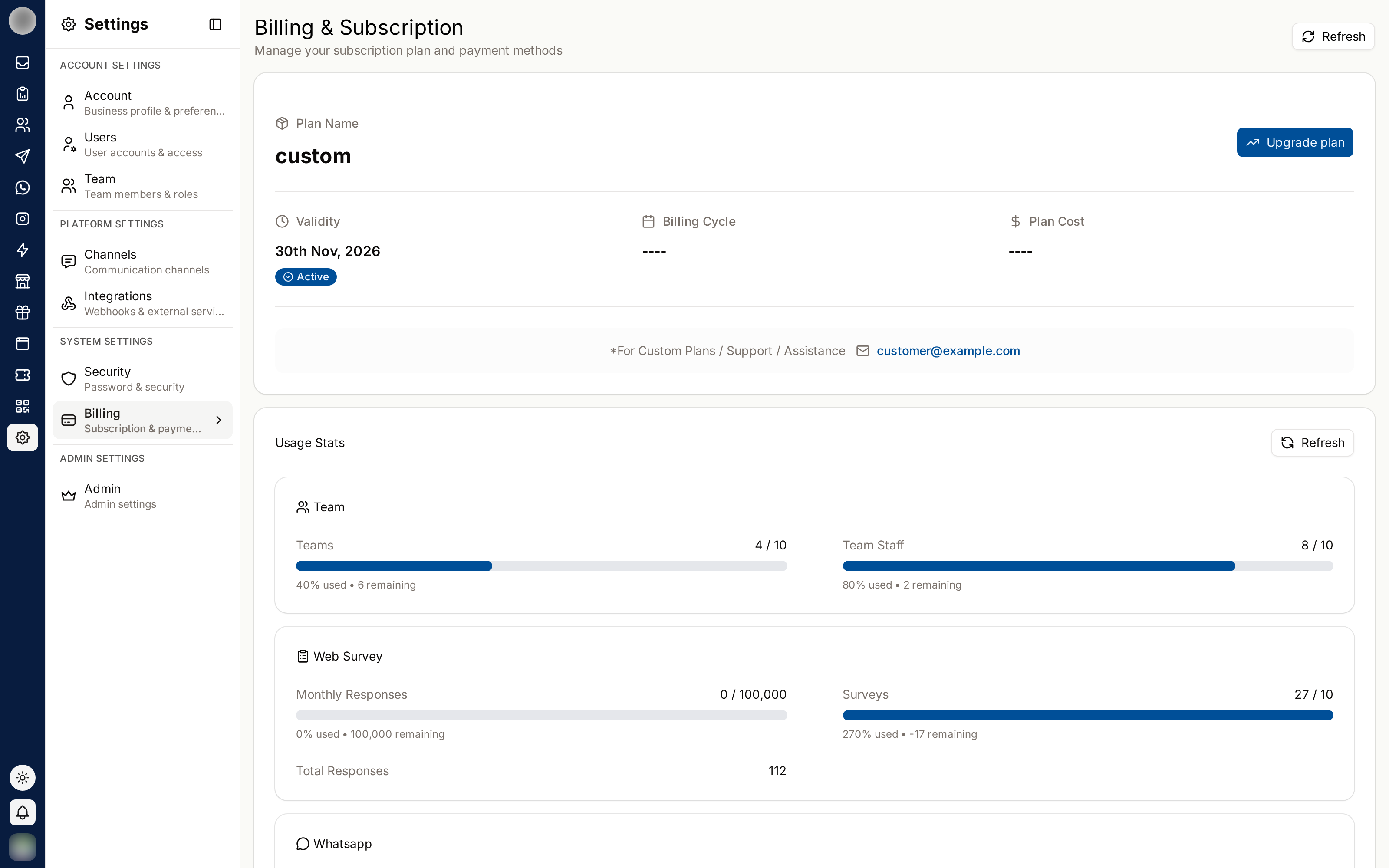1389x868 pixels.
Task: Open the window panel icon in rail
Action: pyautogui.click(x=23, y=344)
